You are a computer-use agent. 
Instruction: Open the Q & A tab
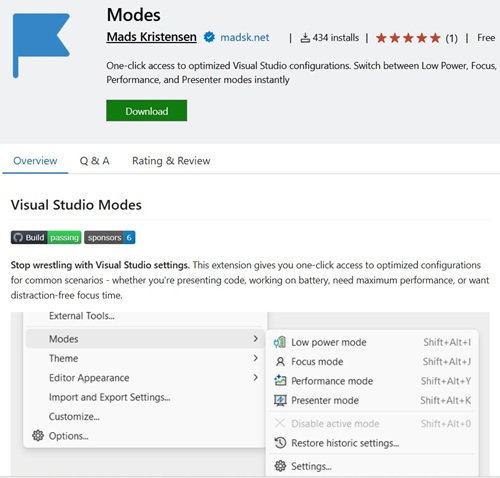coord(94,161)
